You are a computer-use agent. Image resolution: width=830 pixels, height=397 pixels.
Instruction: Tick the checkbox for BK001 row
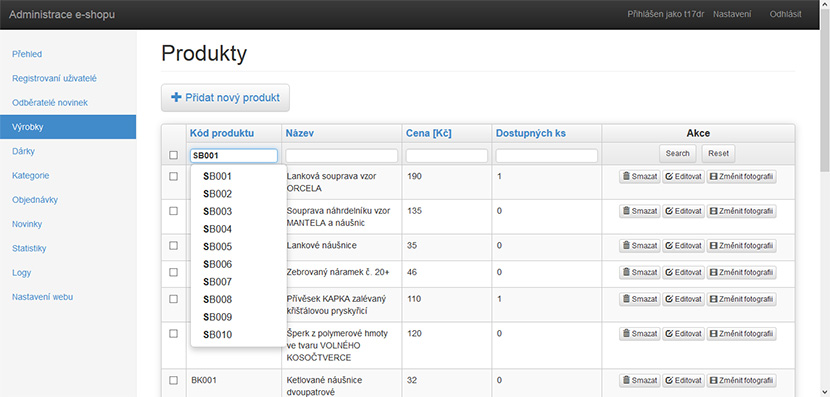173,380
